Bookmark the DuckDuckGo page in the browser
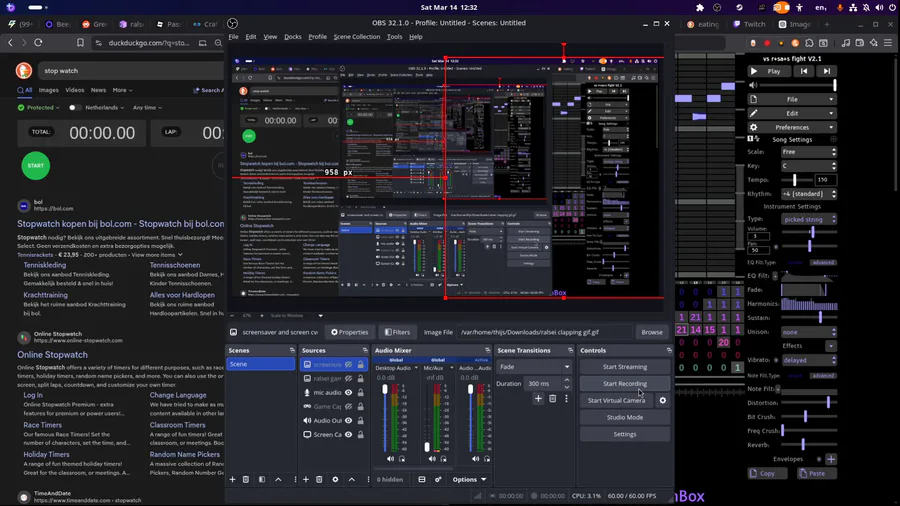The width and height of the screenshot is (900, 506). click(80, 43)
